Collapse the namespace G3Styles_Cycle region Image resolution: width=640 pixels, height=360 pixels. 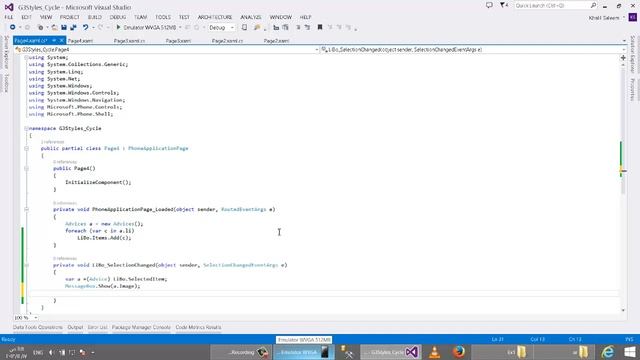[26, 128]
